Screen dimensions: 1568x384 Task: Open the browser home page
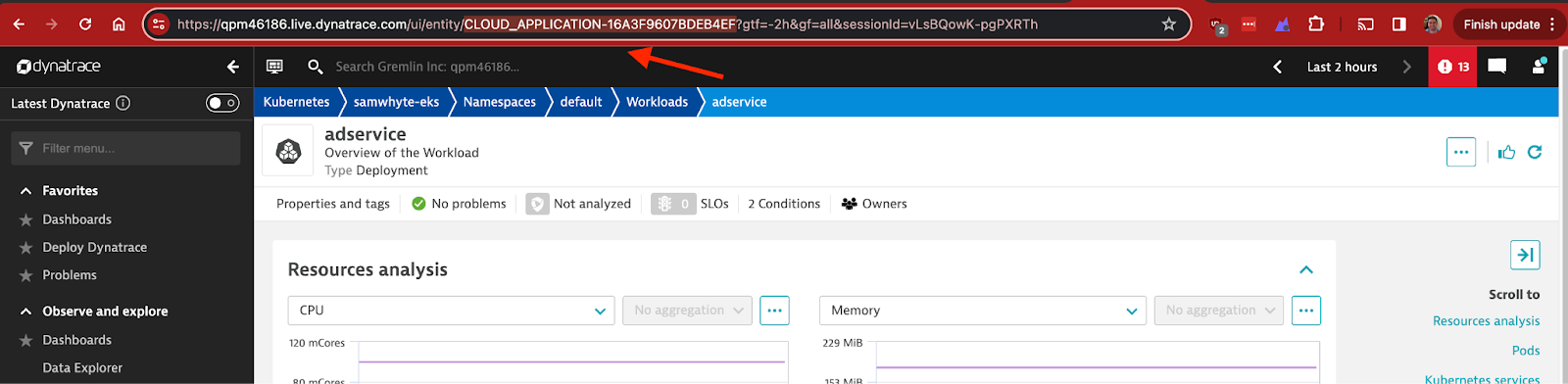119,24
